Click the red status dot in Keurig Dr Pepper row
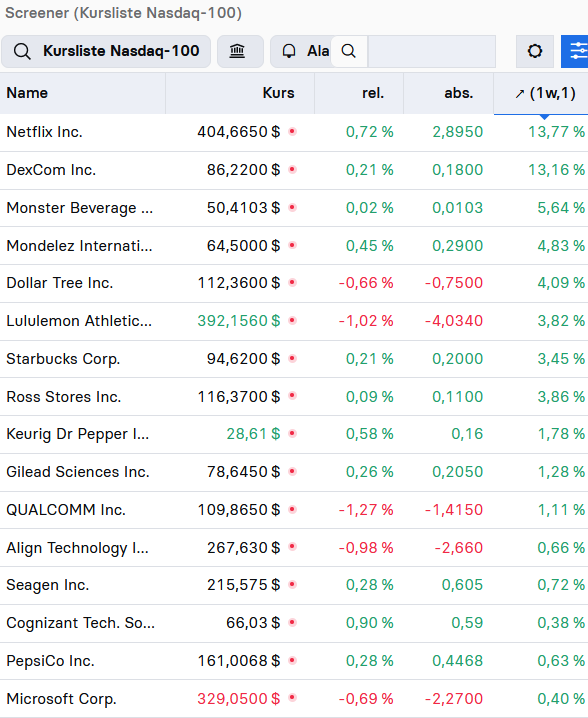The height and width of the screenshot is (718, 588). pos(292,434)
